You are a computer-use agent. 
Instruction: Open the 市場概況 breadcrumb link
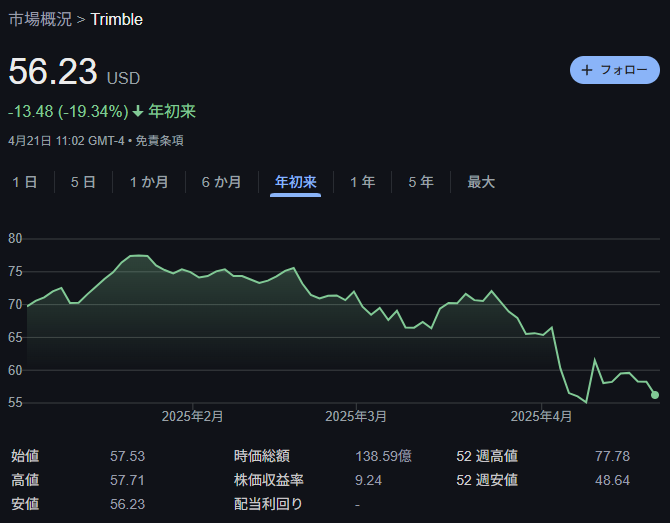[x=40, y=20]
